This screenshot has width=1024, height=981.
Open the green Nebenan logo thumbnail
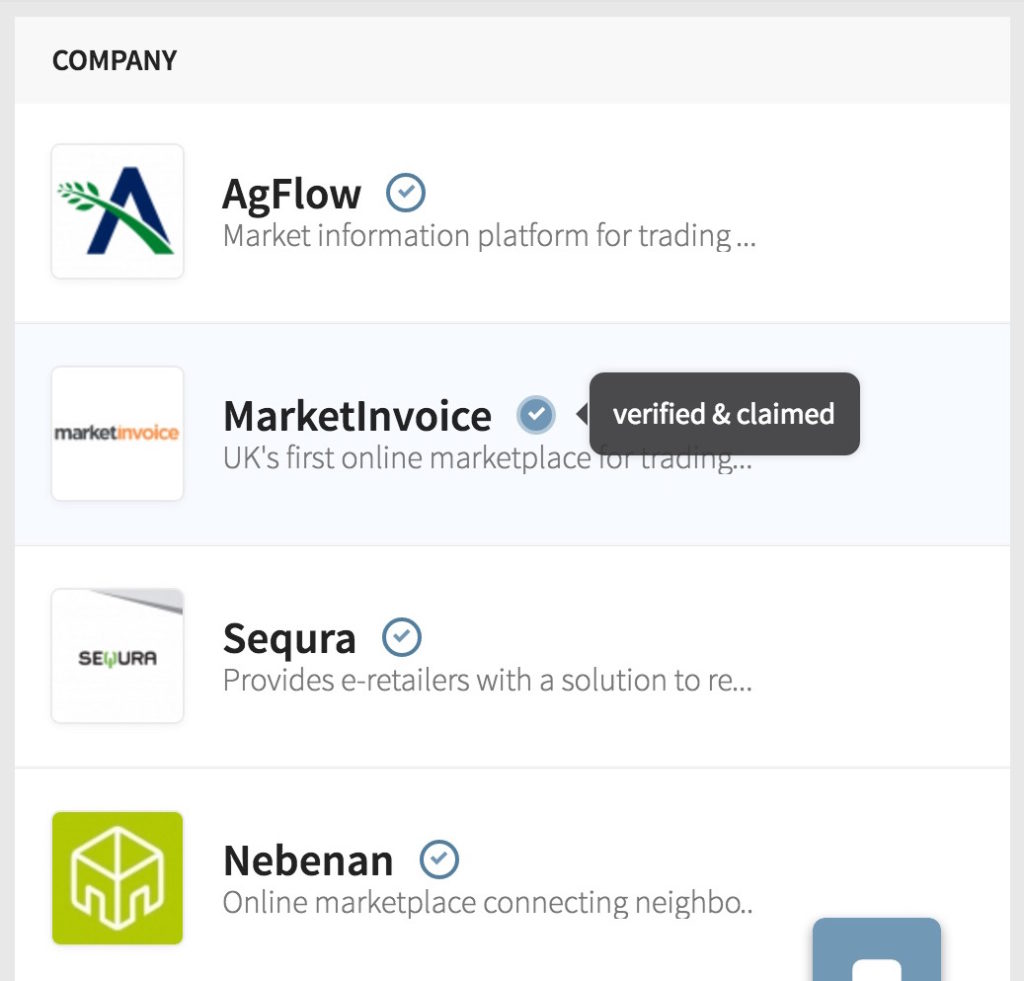[x=117, y=877]
